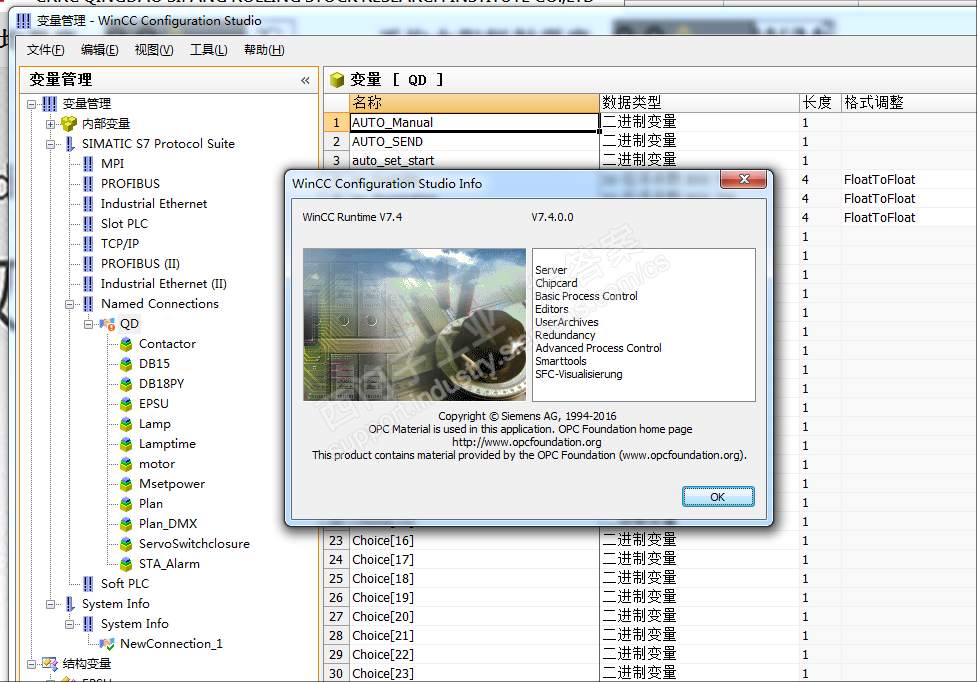Click the data type cell for Choice[23]
The height and width of the screenshot is (682, 977).
click(699, 674)
